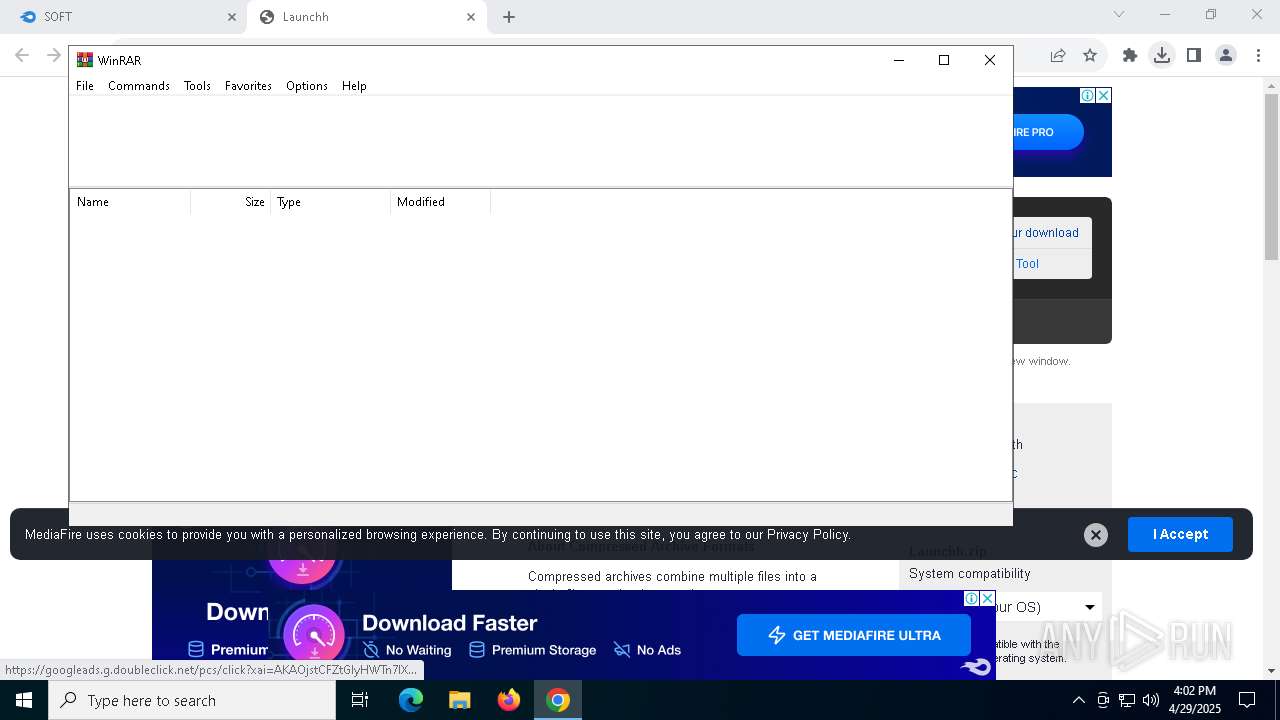Viewport: 1280px width, 720px height.
Task: Open the WinRAR Tools menu
Action: click(197, 86)
